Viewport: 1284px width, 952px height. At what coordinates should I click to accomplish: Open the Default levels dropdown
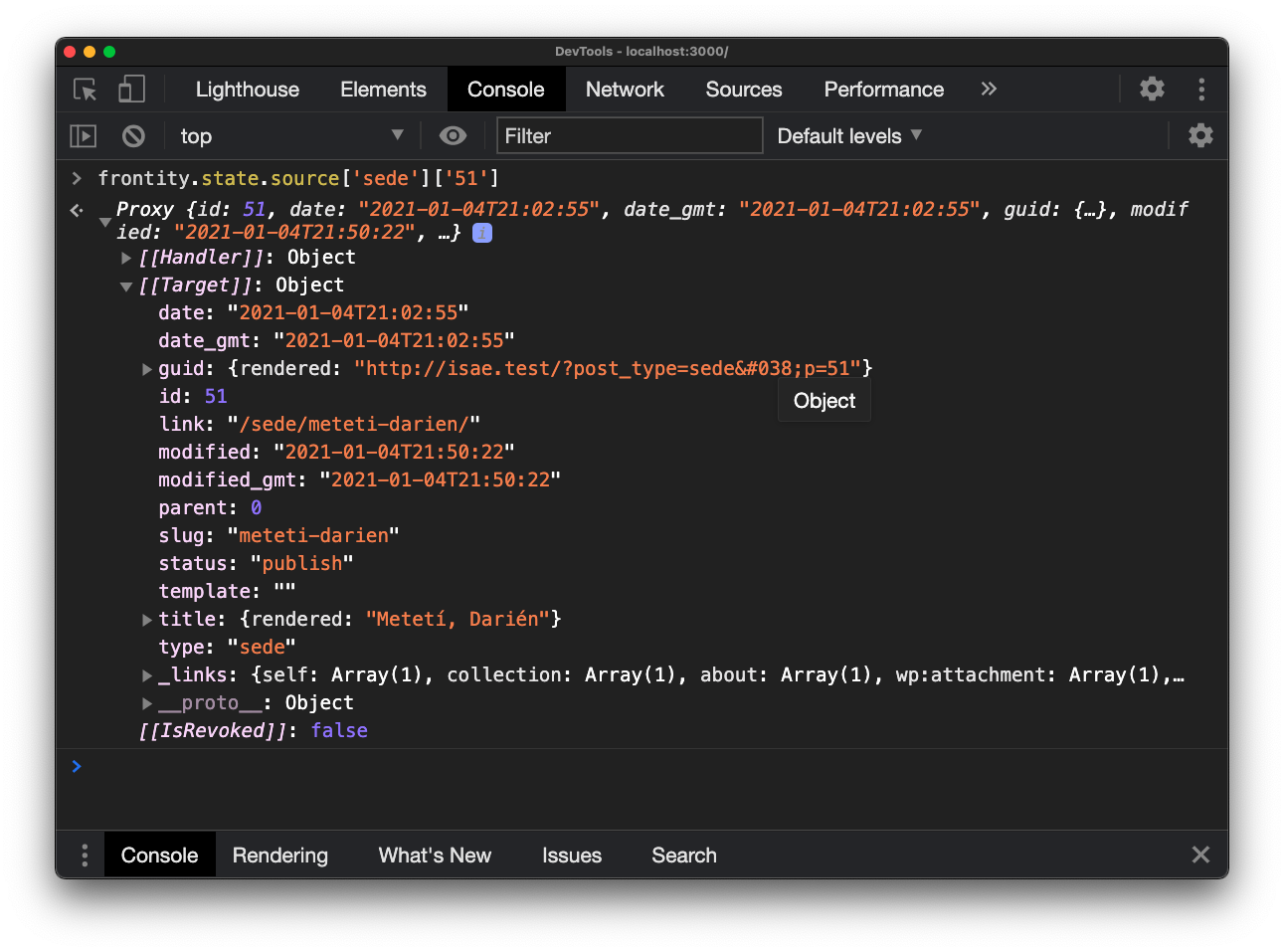[x=849, y=136]
